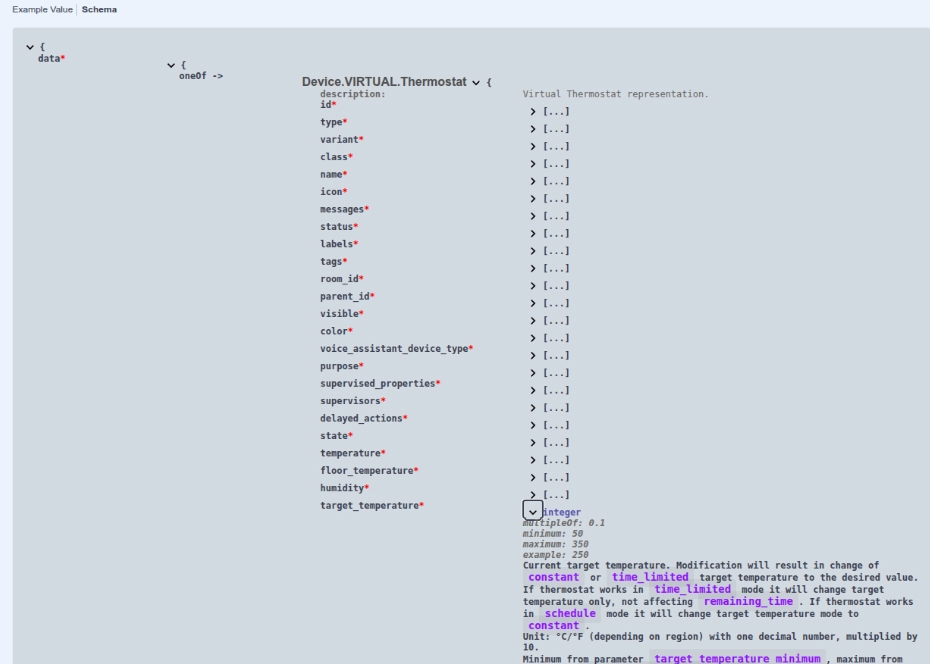Collapse the root object chevron
930x664 pixels.
30,47
